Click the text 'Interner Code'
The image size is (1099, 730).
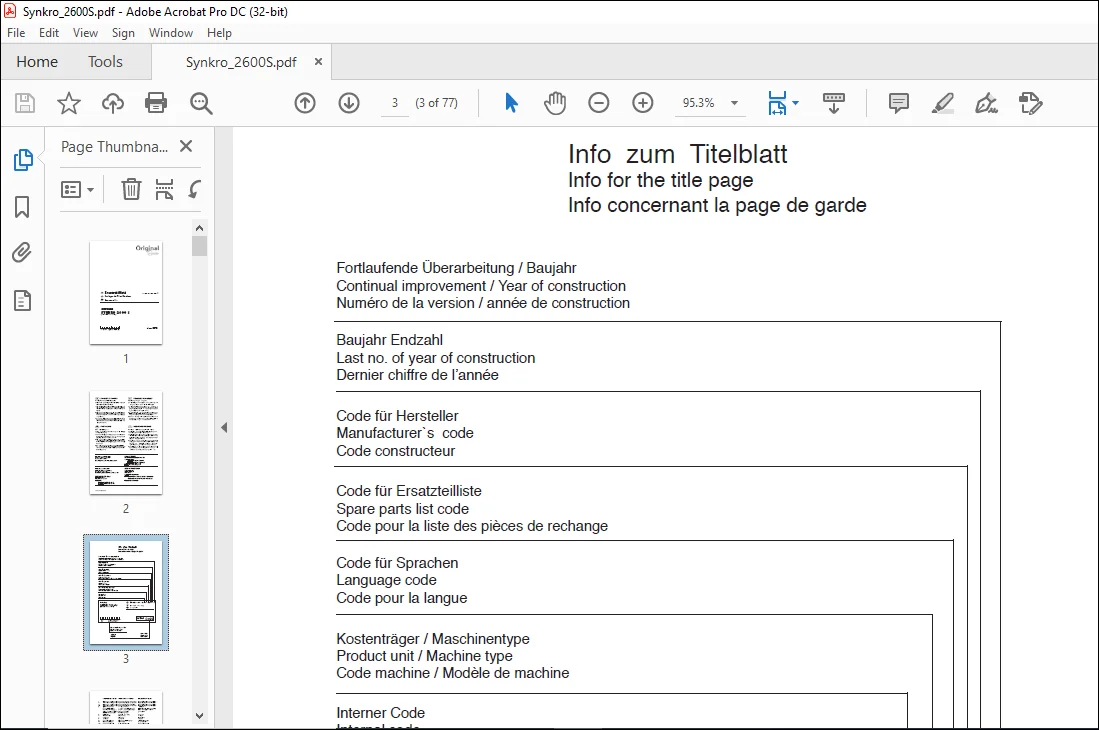(x=381, y=712)
